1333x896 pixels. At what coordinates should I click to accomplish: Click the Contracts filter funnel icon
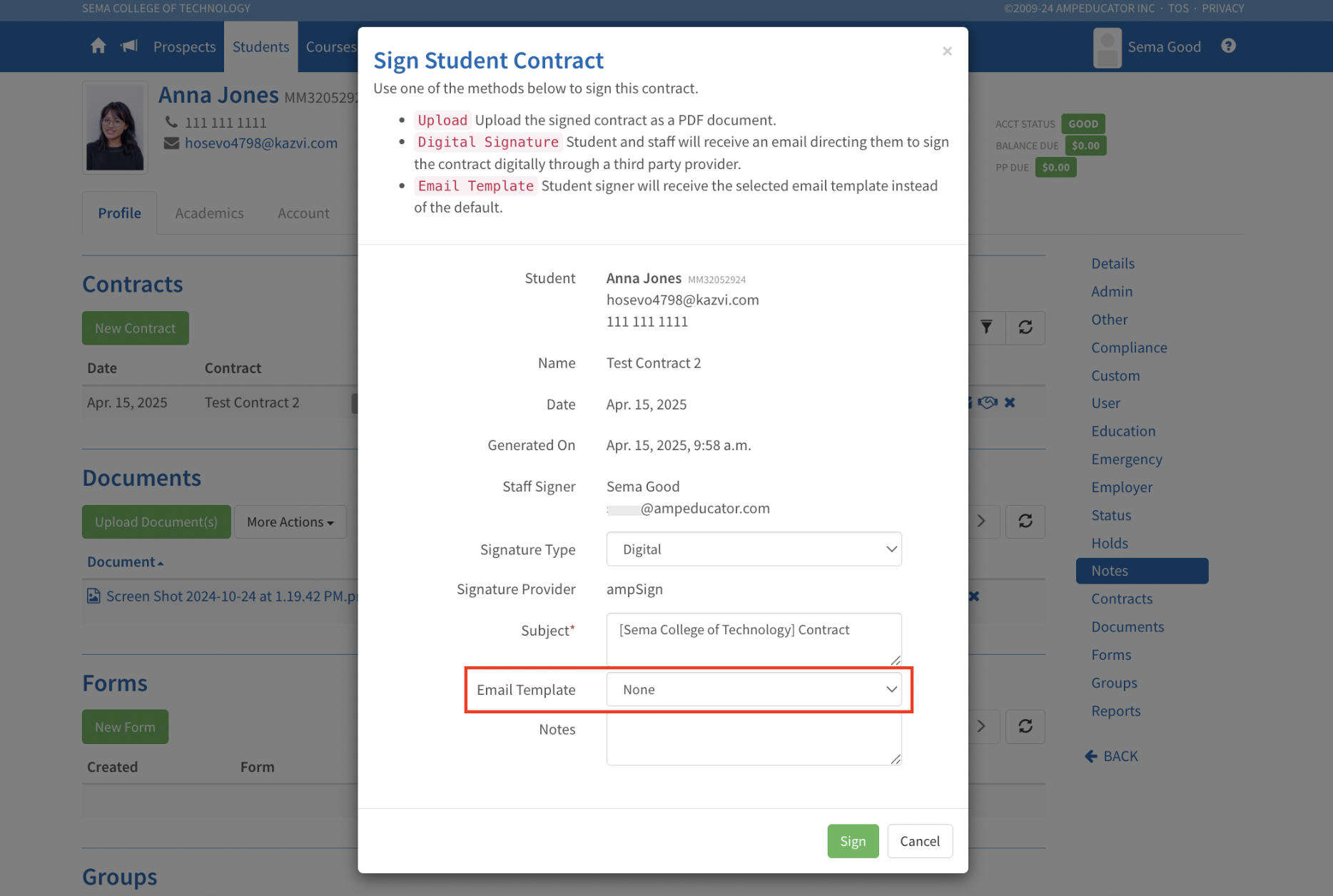pyautogui.click(x=986, y=327)
